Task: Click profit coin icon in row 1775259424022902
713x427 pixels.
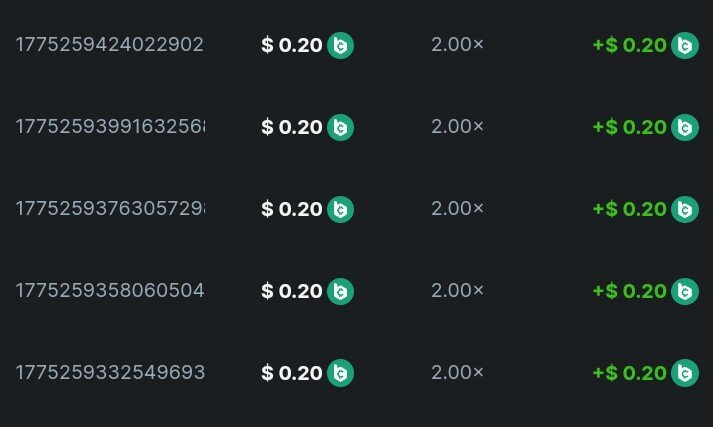Action: pyautogui.click(x=685, y=45)
